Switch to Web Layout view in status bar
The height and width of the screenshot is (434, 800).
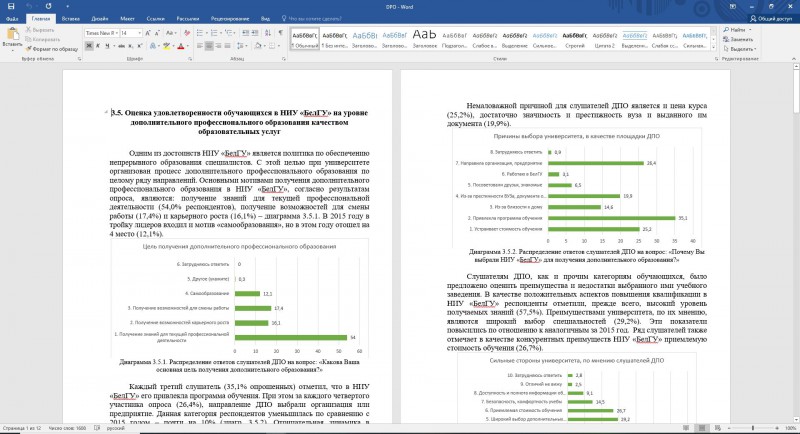718,428
